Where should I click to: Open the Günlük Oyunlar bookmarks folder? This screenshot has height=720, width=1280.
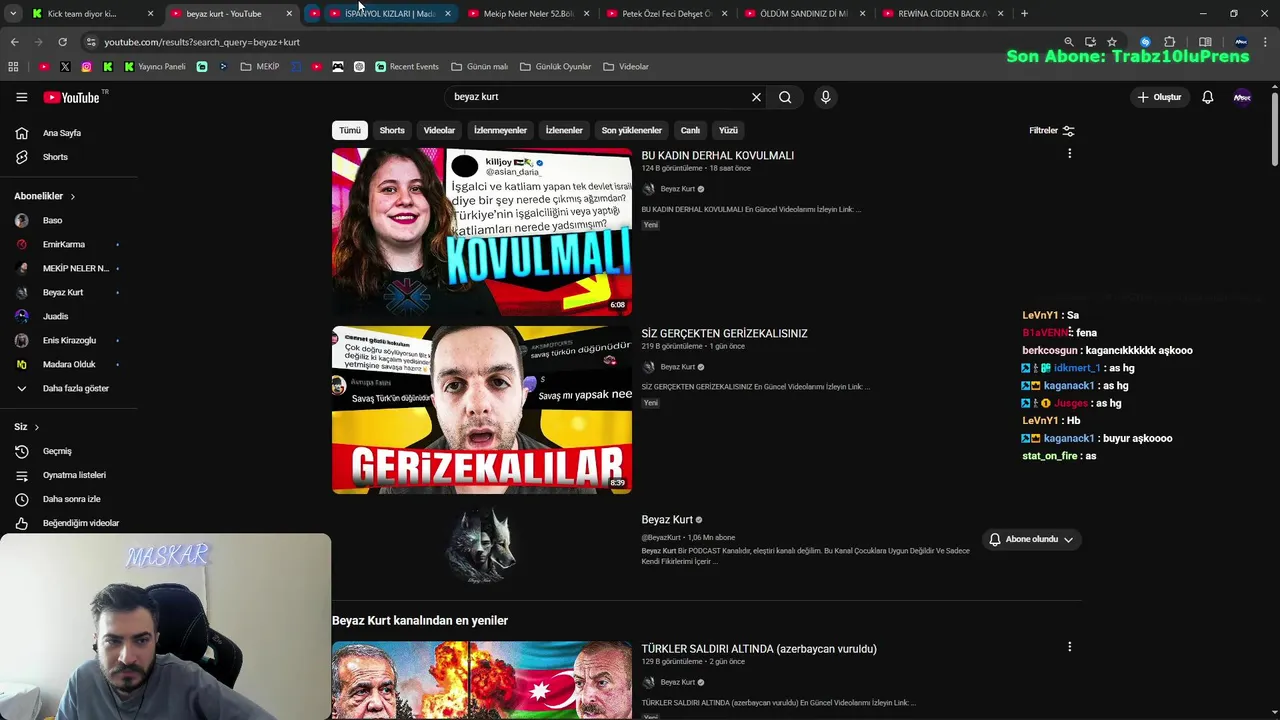[555, 67]
